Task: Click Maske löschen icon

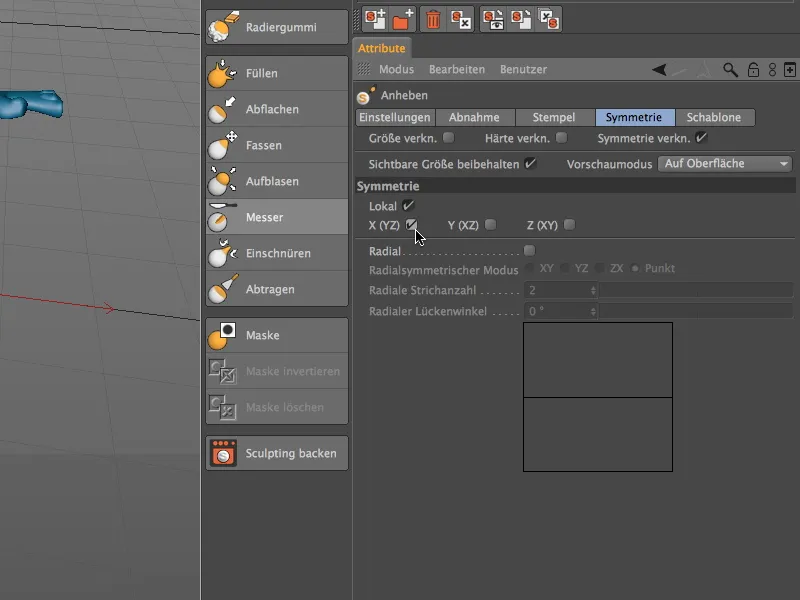Action: tap(223, 408)
